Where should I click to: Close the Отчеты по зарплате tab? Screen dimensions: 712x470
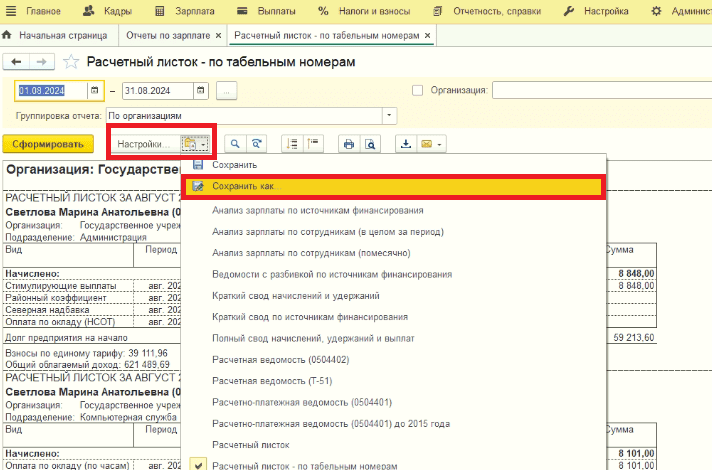click(x=218, y=35)
